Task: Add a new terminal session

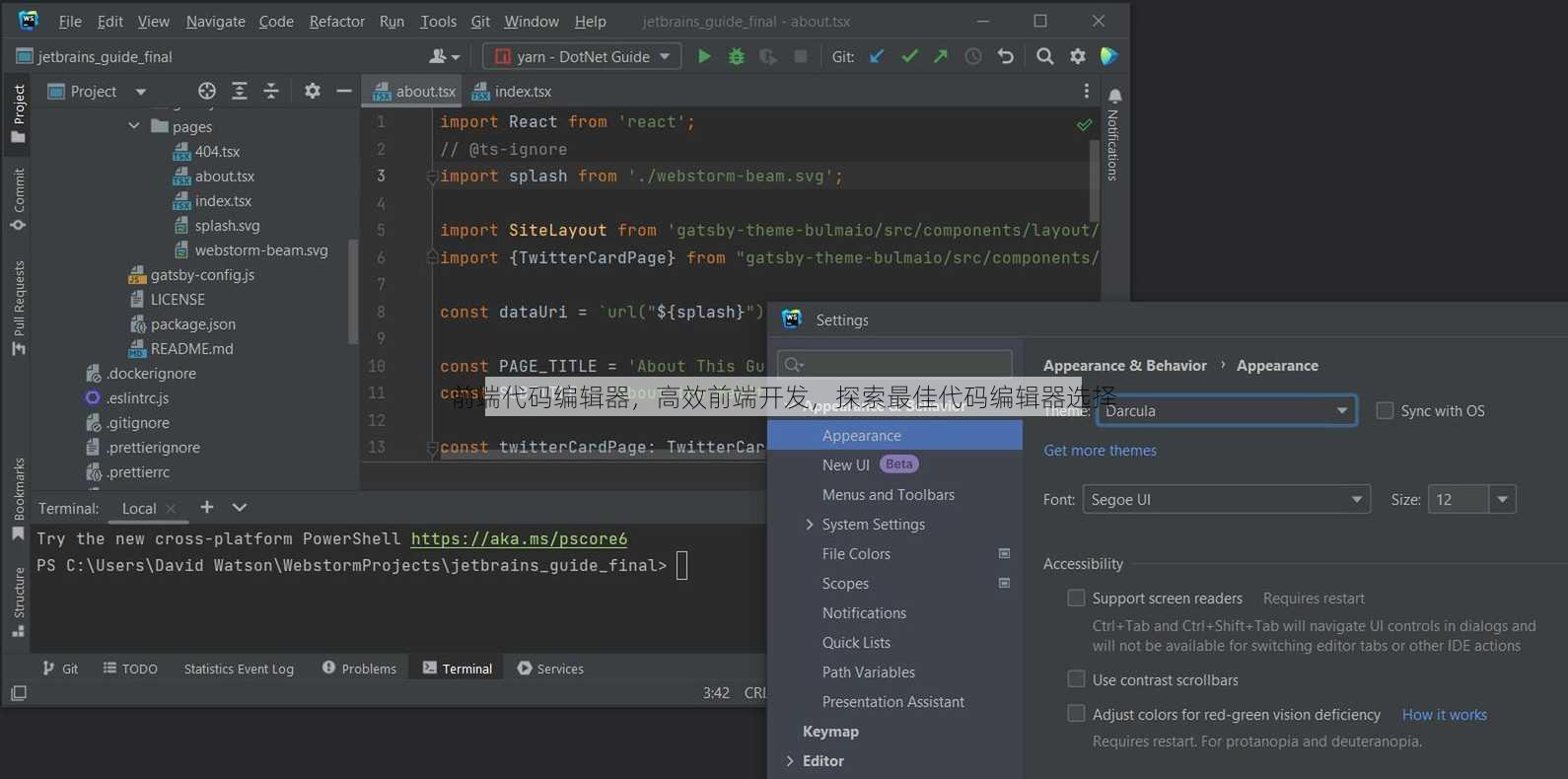Action: 207,507
